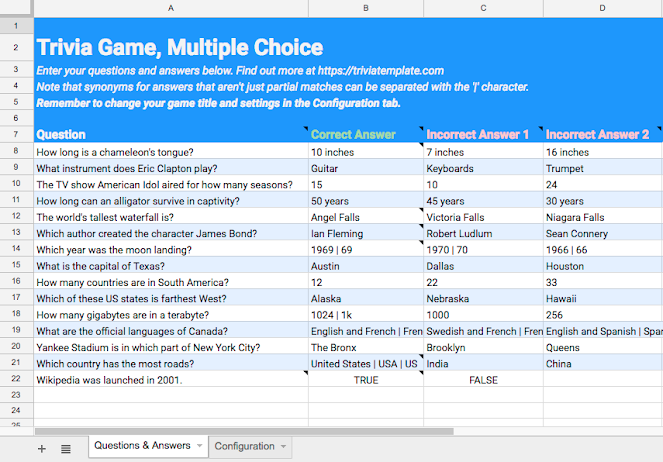Screen dimensions: 663x462
Task: Select the 'Houston' cell
Action: tap(603, 265)
